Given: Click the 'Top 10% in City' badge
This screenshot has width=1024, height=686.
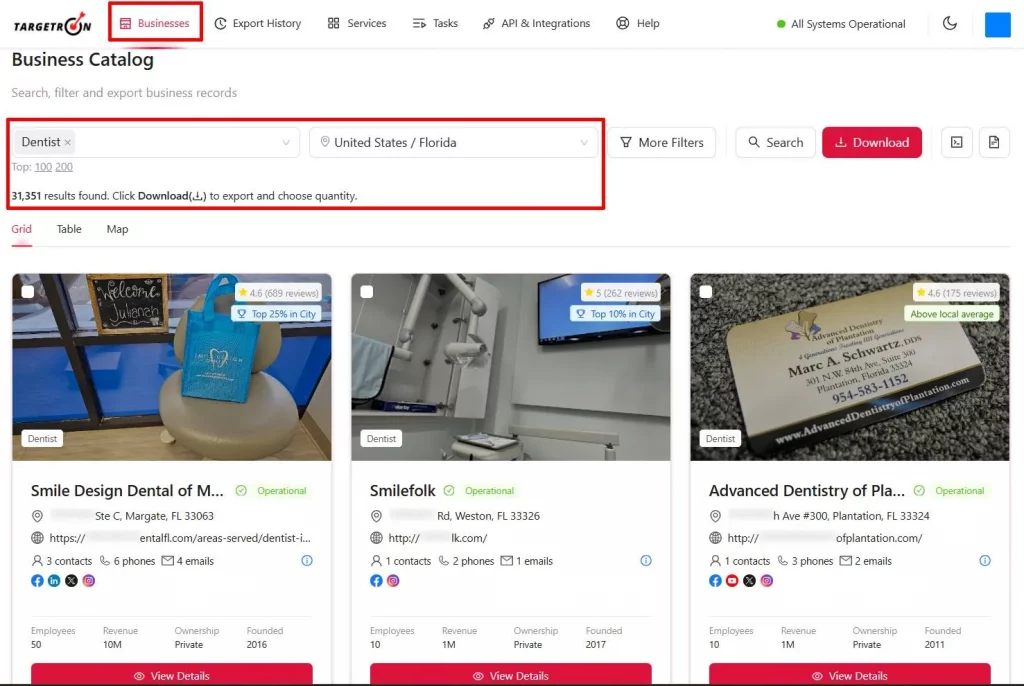Looking at the screenshot, I should coord(615,314).
